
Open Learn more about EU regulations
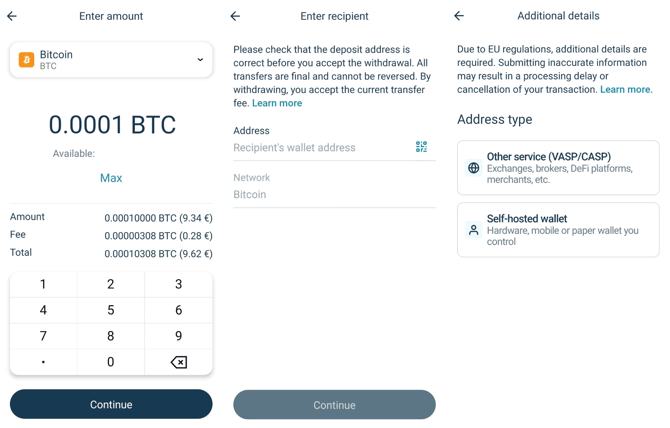tap(626, 89)
